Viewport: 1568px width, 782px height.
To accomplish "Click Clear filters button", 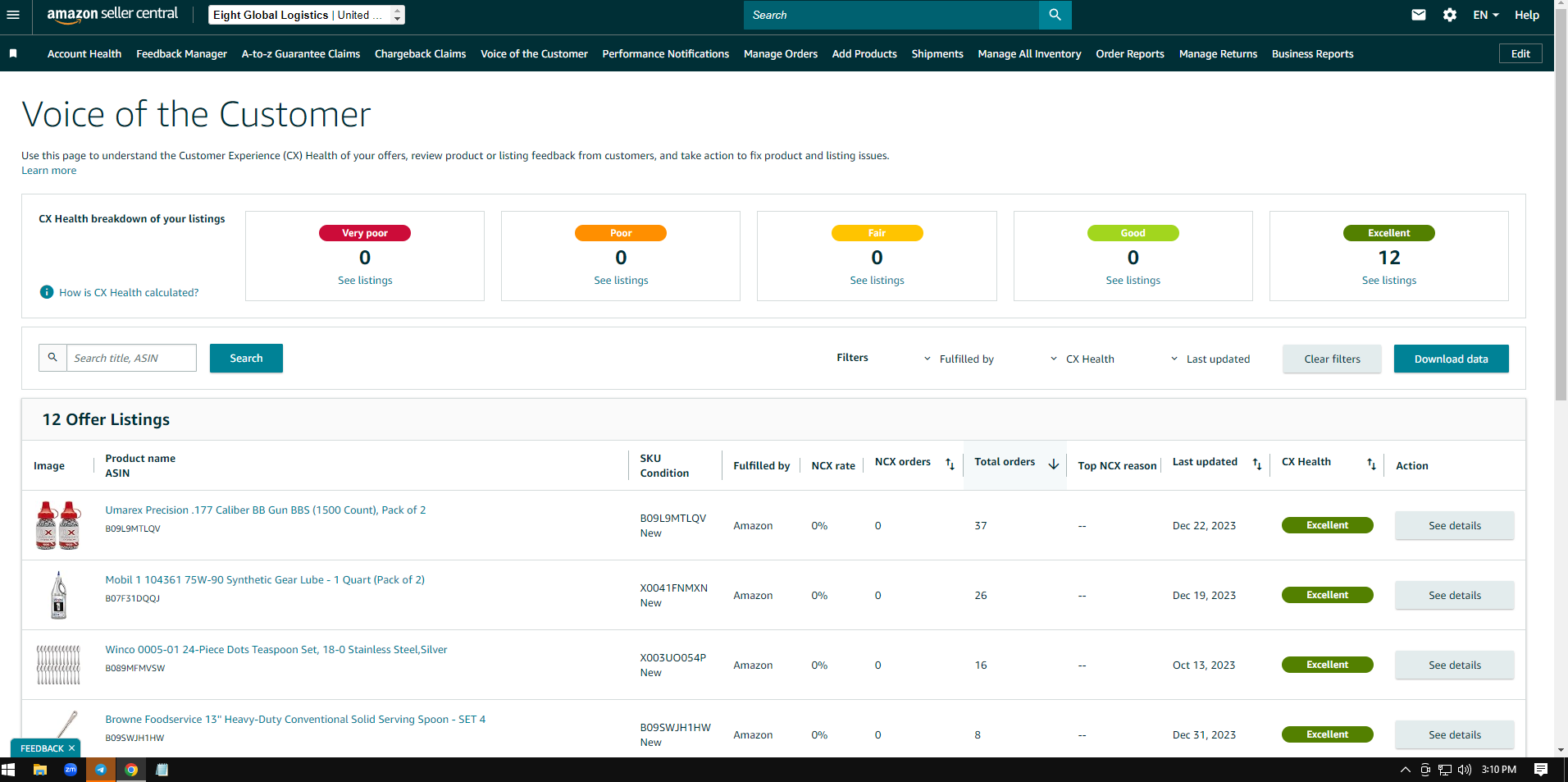I will [x=1332, y=359].
